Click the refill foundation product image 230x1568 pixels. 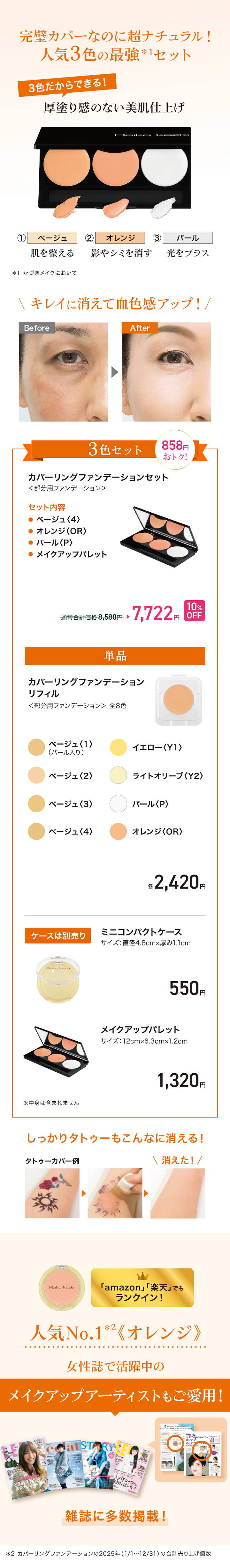[178, 700]
